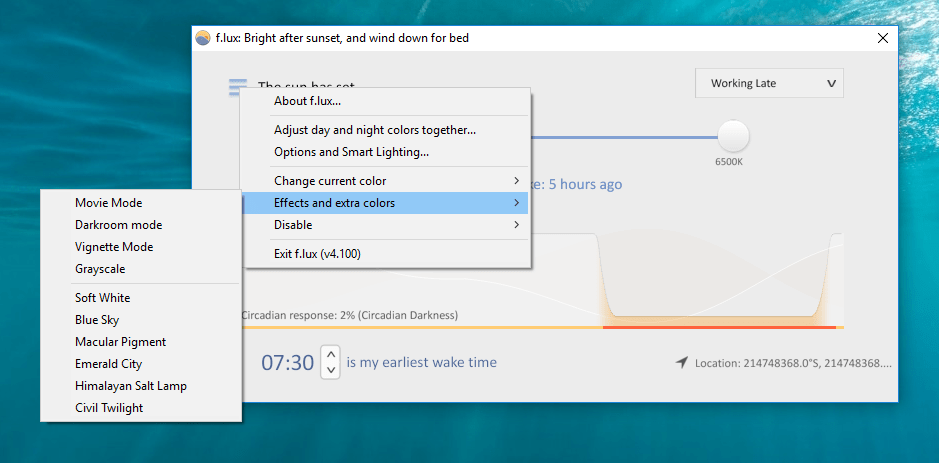Open About f.lux...
This screenshot has width=939, height=463.
(384, 101)
